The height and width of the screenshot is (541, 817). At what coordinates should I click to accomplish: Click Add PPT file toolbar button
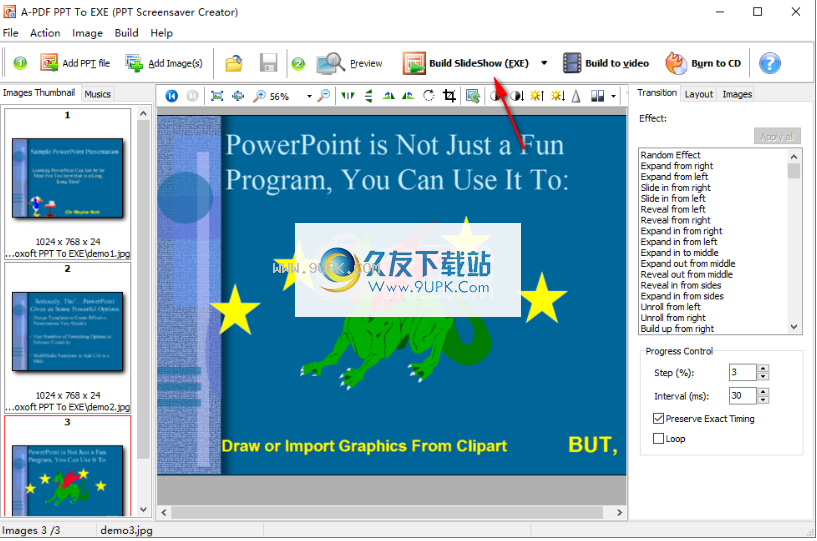tap(76, 63)
